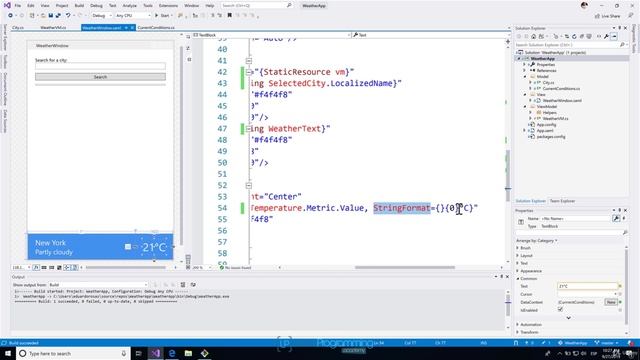The image size is (640, 360).
Task: Click the Navigate Backward toolbar icon
Action: [x=10, y=16]
